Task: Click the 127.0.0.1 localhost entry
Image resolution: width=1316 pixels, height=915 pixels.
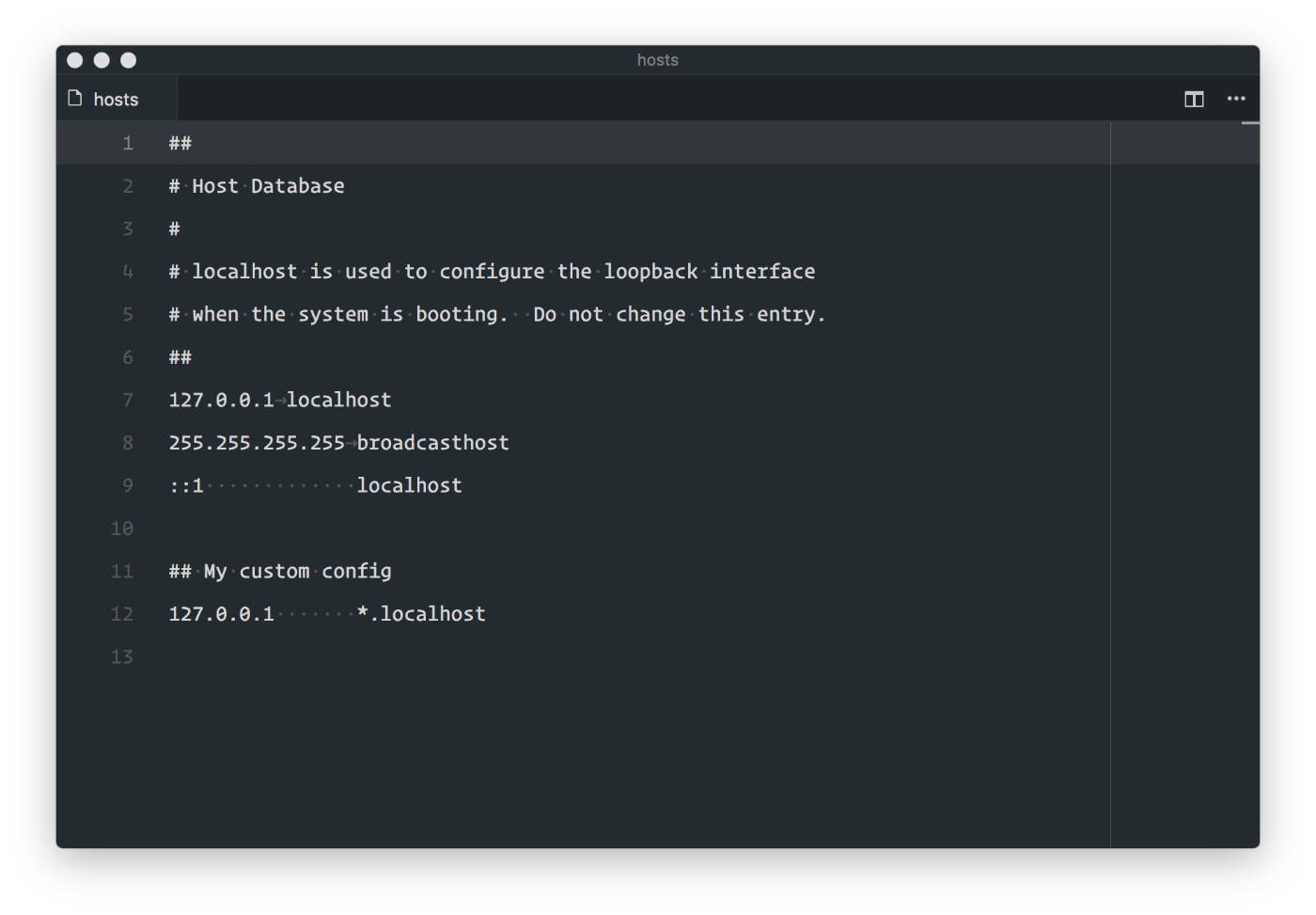Action: pyautogui.click(x=279, y=399)
